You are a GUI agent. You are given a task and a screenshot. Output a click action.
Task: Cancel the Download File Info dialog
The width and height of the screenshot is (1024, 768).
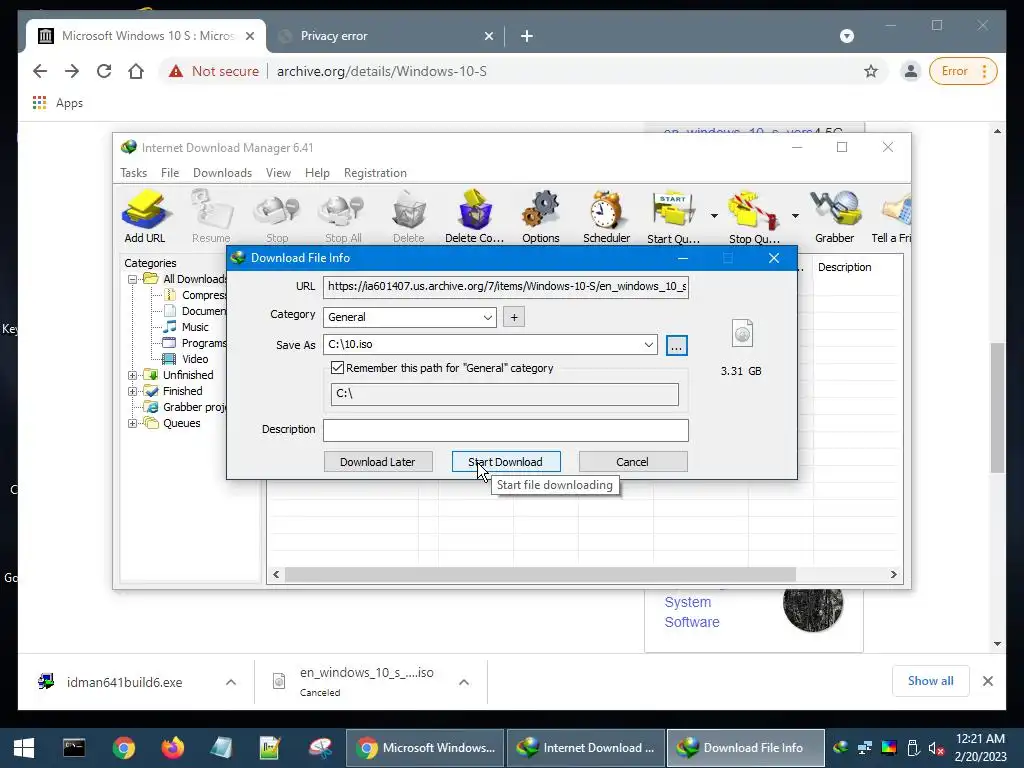633,462
